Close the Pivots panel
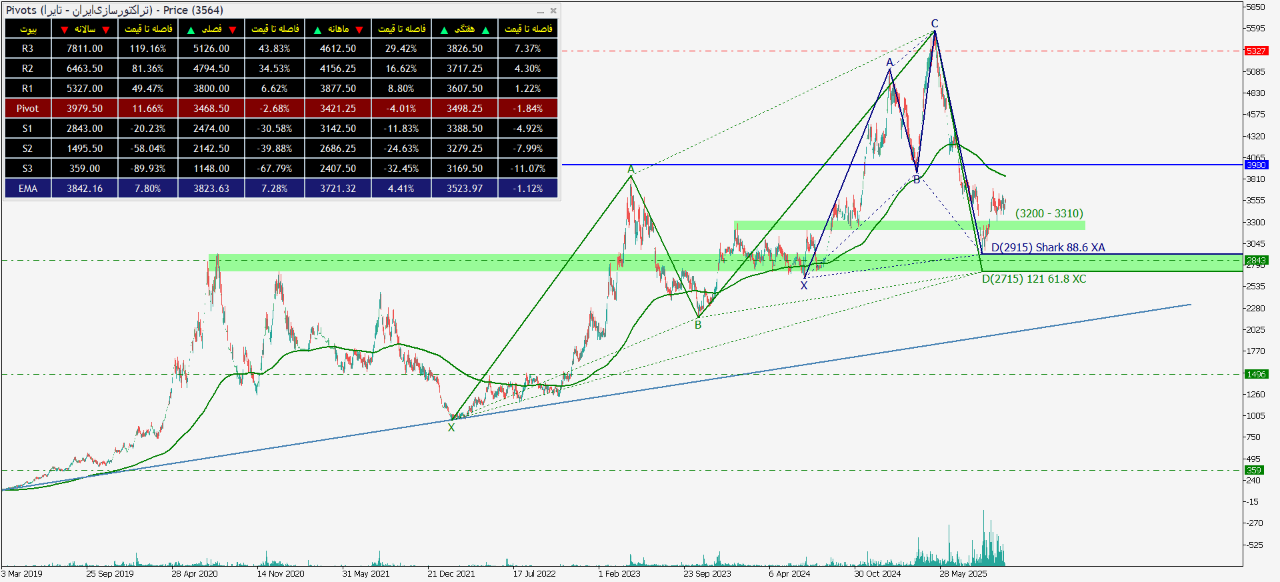The image size is (1280, 582). tap(553, 10)
